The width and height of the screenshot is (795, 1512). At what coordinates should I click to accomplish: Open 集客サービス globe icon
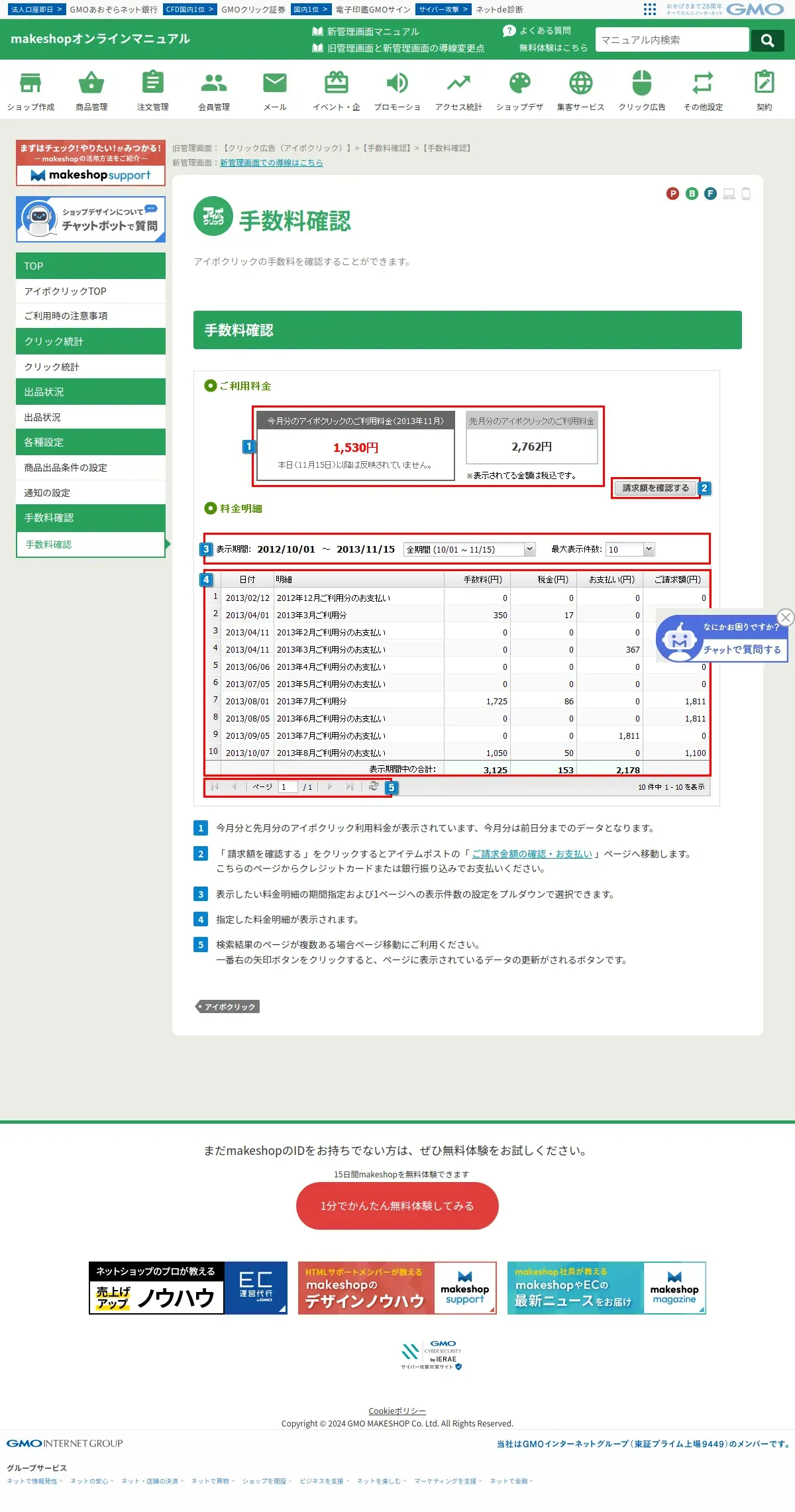581,83
